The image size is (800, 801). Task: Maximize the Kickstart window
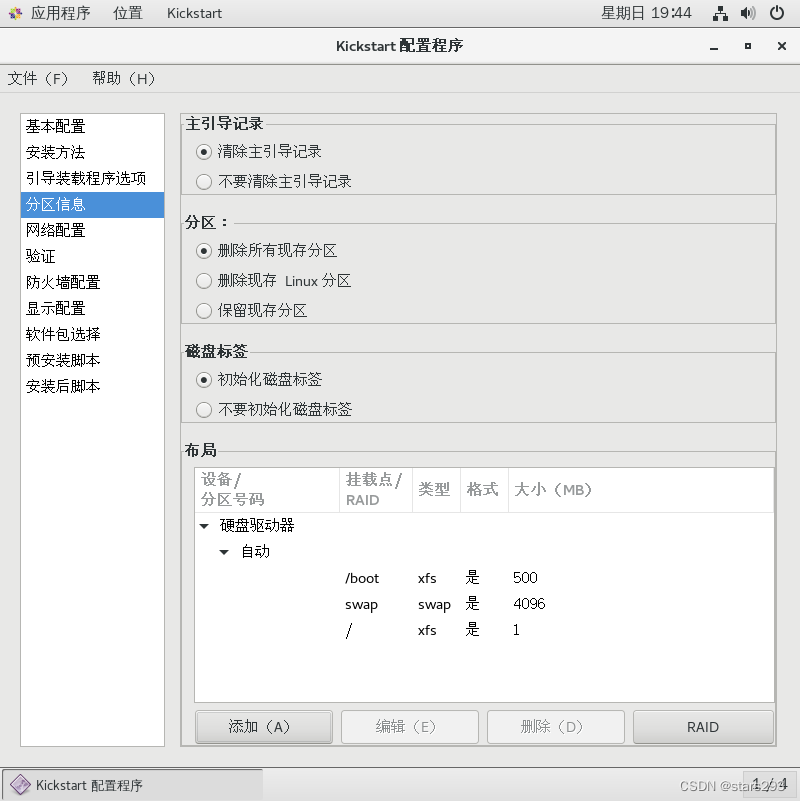coord(748,46)
